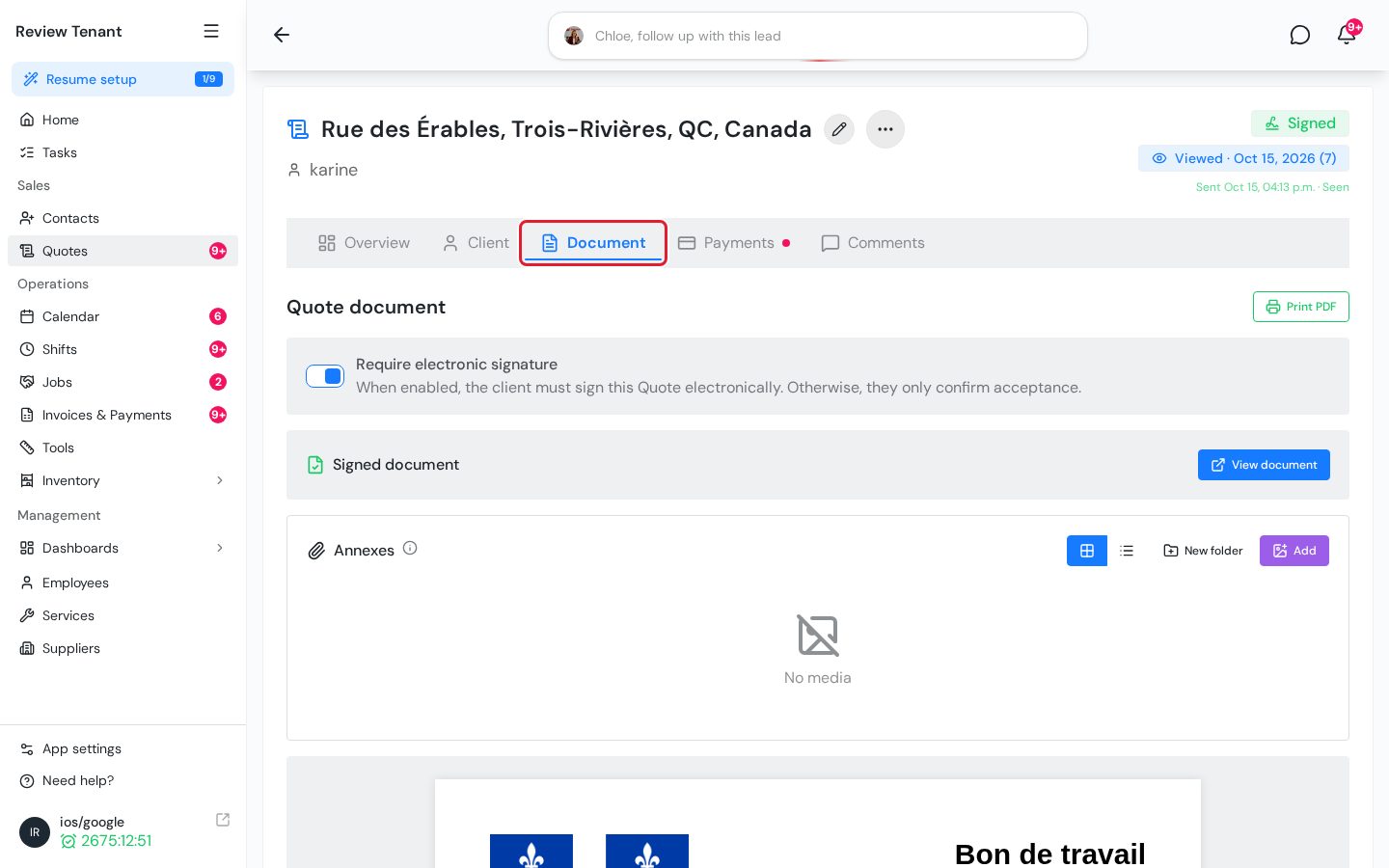1389x868 pixels.
Task: Open the Comments tab
Action: point(873,243)
